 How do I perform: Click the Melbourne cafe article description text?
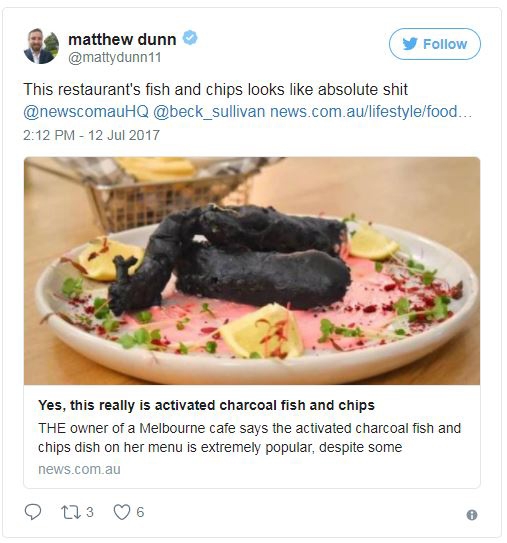click(x=249, y=438)
